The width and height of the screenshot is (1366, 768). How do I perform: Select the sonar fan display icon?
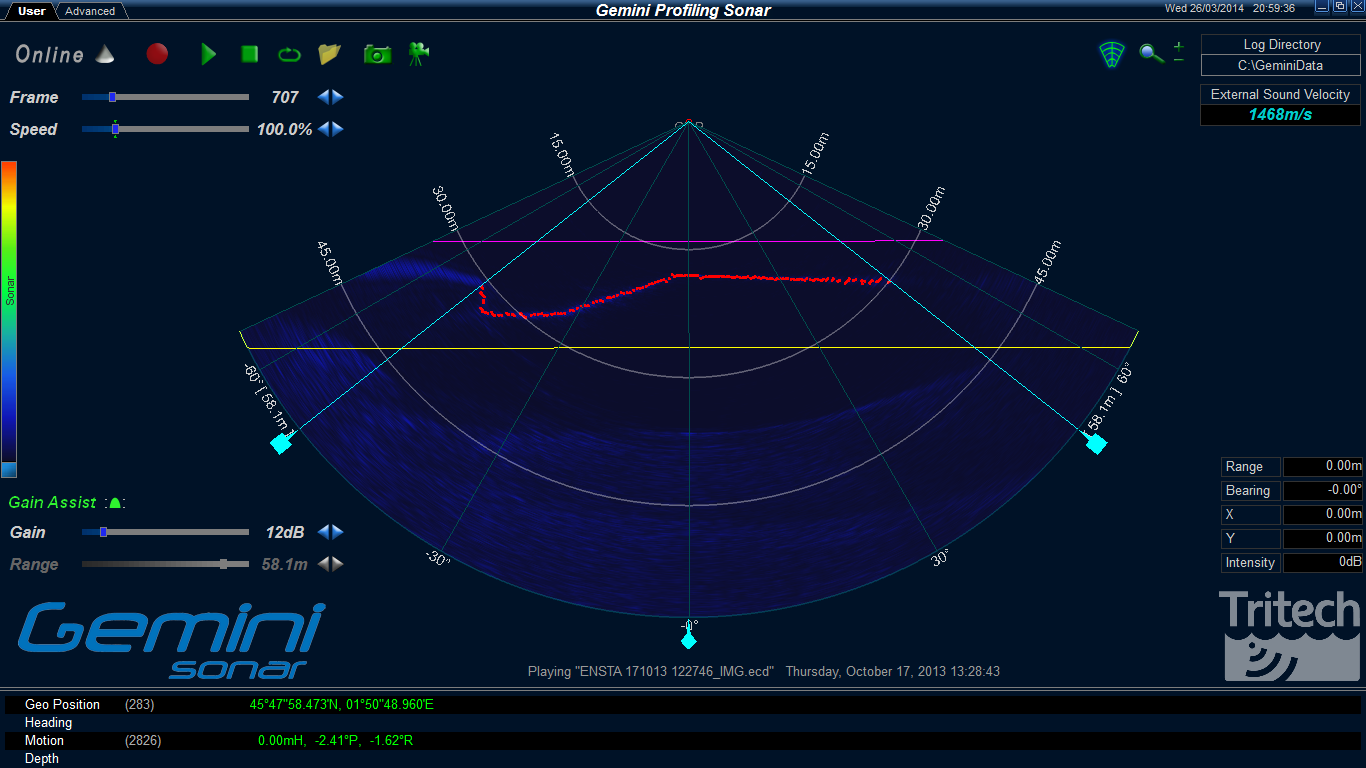[x=1112, y=54]
